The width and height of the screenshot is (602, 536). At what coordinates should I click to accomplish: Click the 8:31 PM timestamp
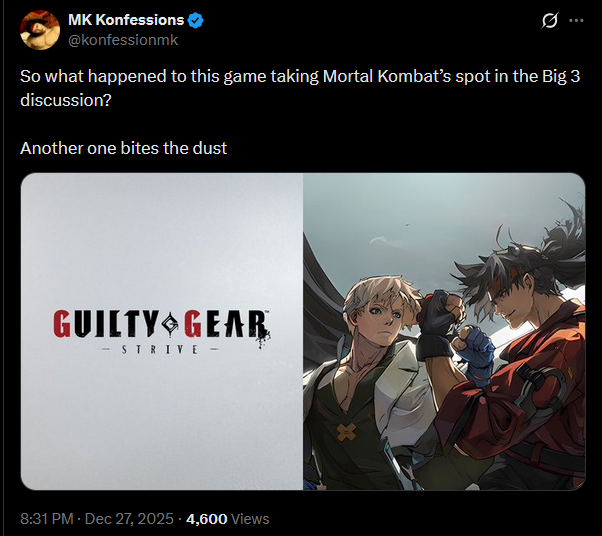pyautogui.click(x=46, y=519)
